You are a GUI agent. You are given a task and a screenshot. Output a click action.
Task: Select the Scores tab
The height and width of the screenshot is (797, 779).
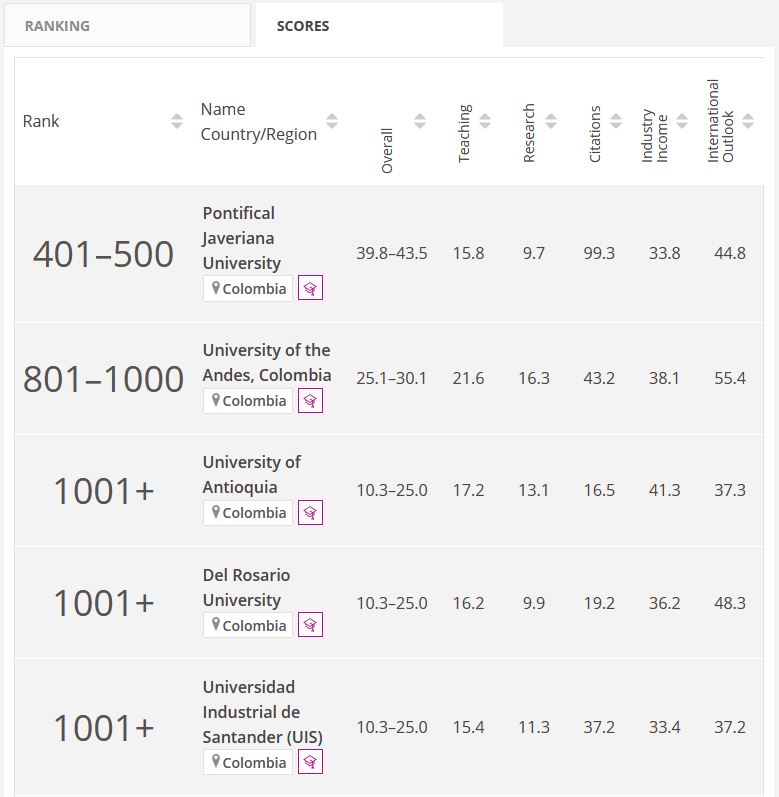click(x=379, y=26)
